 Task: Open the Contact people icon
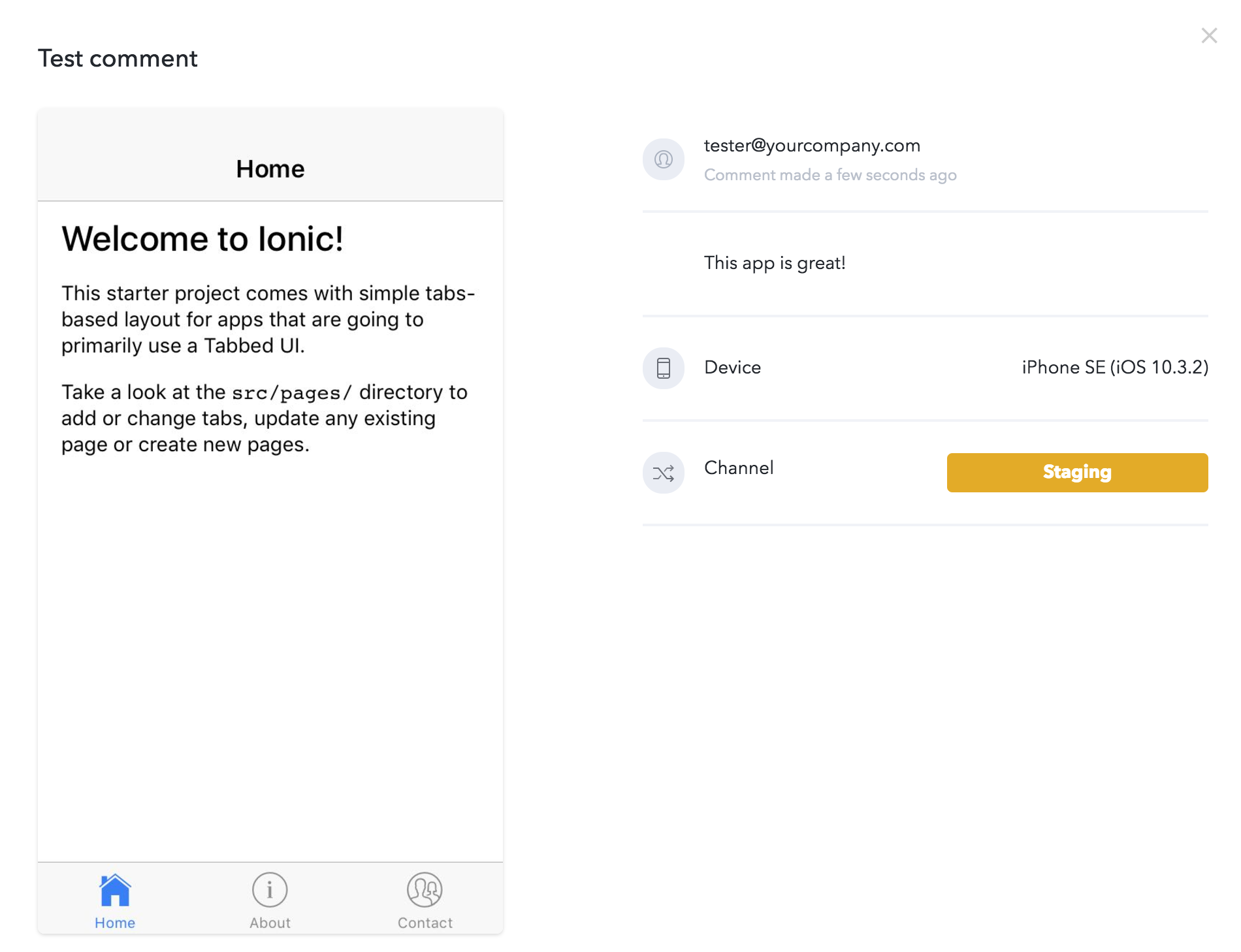click(425, 890)
